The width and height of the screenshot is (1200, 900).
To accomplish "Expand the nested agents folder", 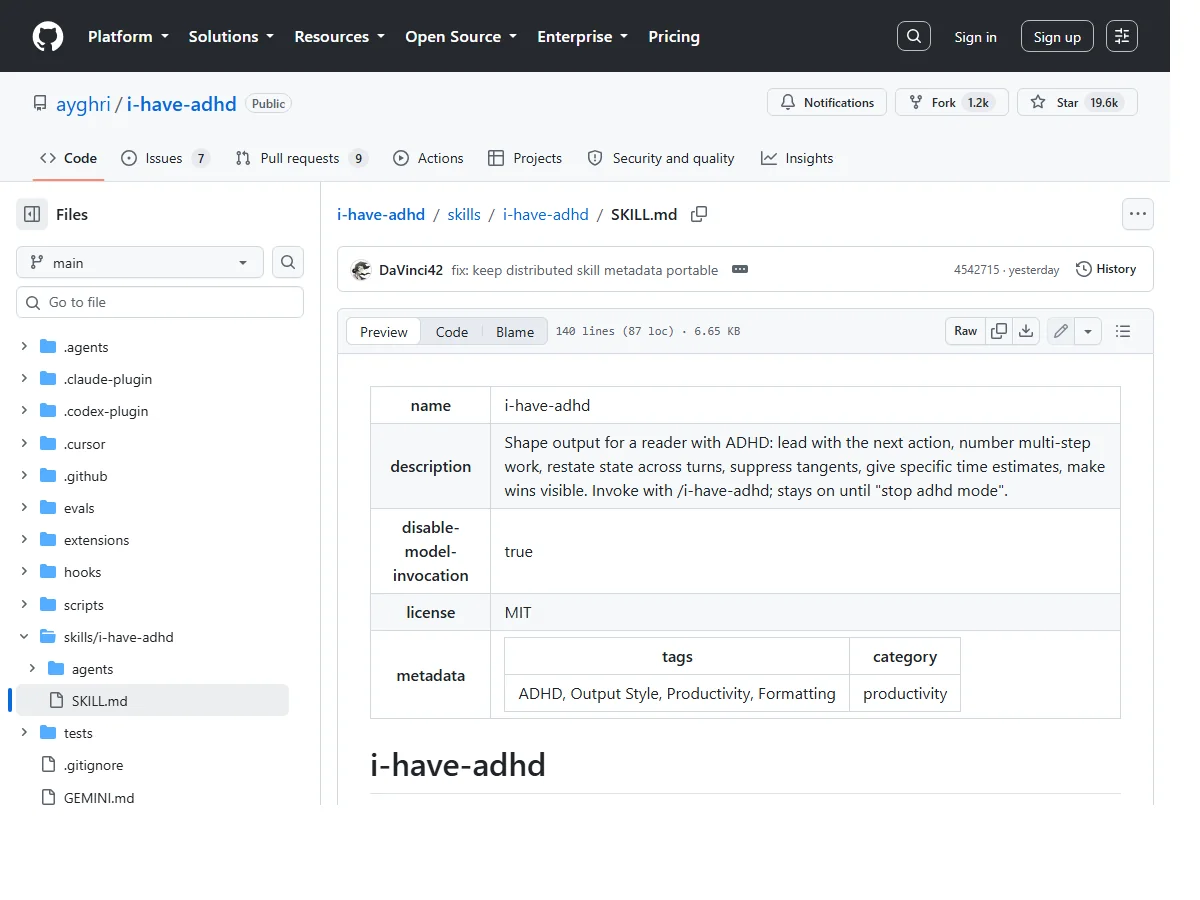I will click(x=32, y=669).
